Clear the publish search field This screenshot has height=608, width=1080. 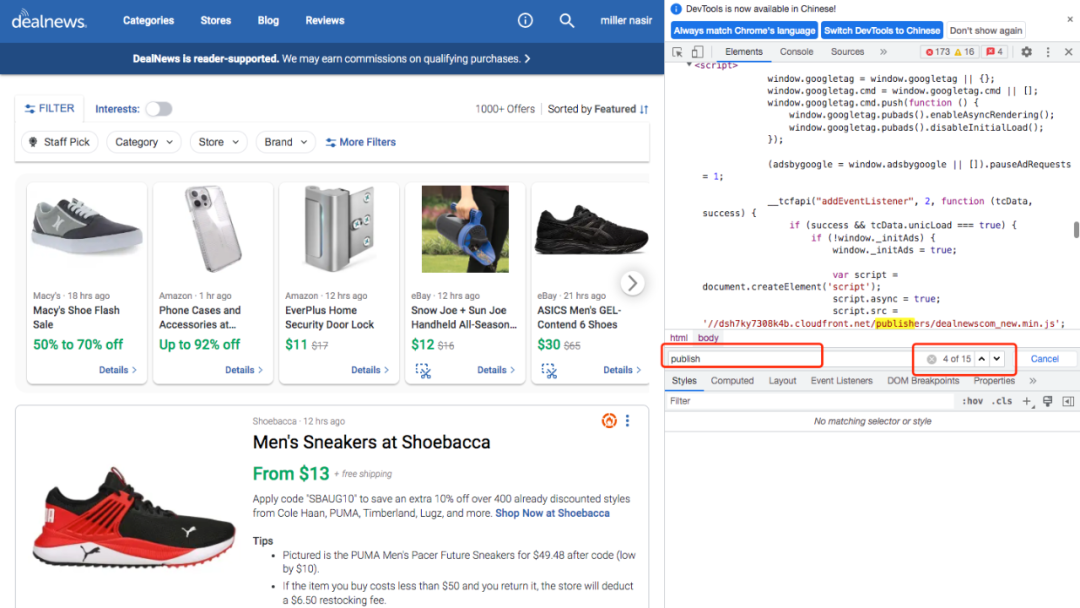tap(931, 359)
